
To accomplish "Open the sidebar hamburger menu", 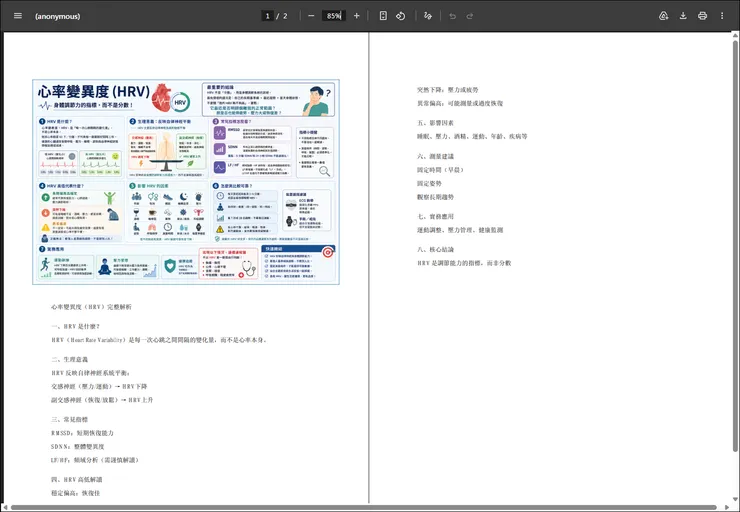I will point(18,16).
